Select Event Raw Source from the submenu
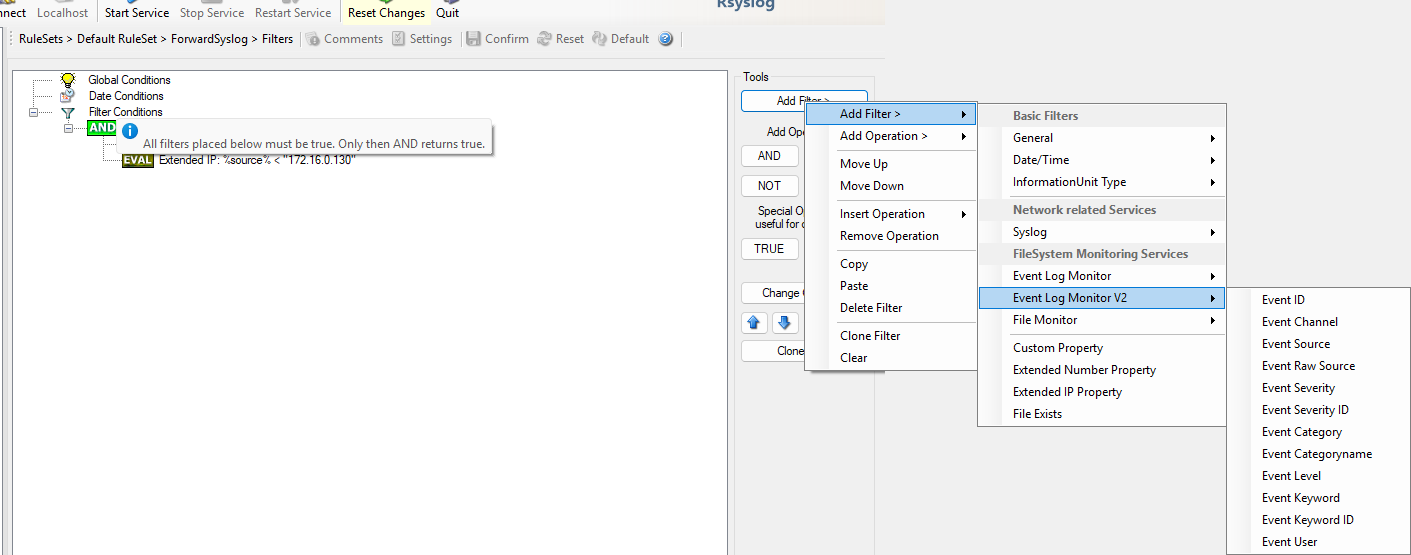Screen dimensions: 1411x555 pos(1318,366)
